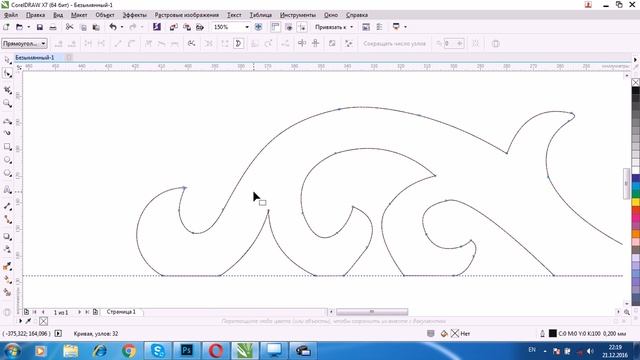
Task: Open the Правка menu
Action: click(35, 15)
